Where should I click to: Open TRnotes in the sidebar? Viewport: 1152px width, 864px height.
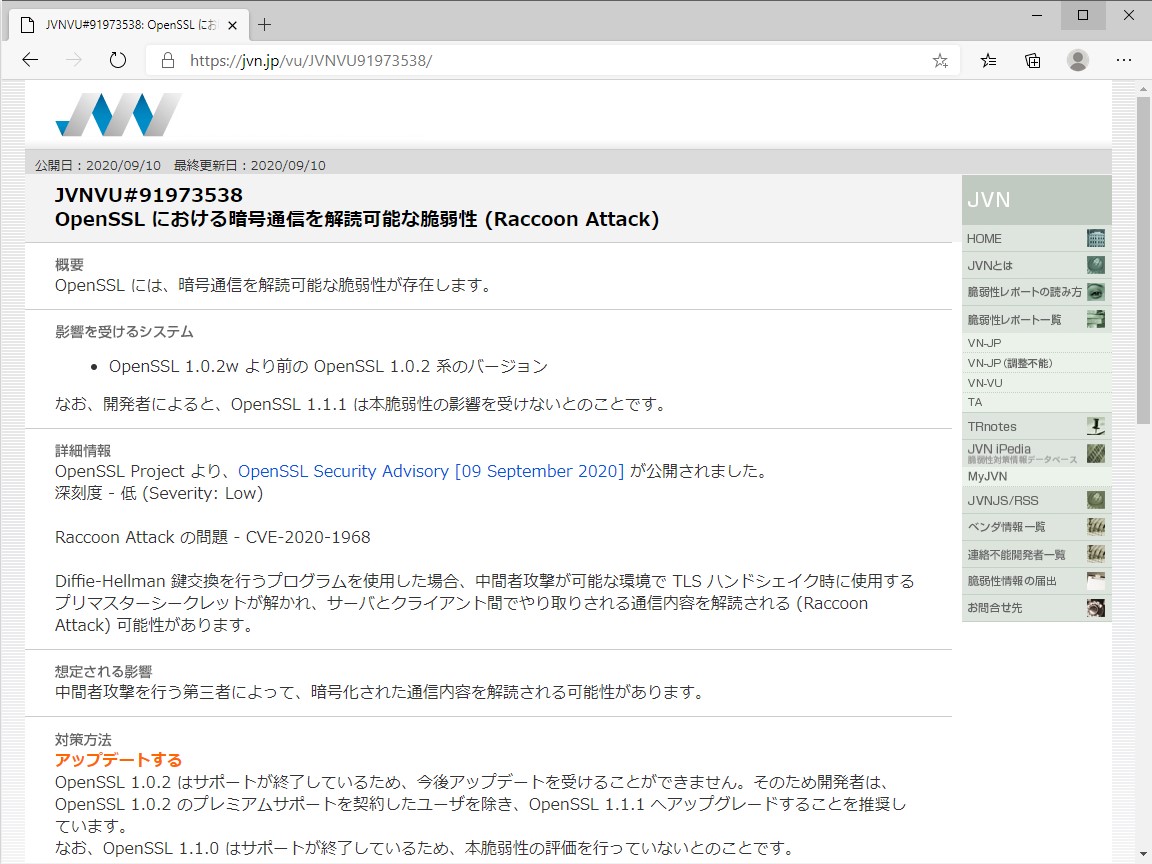tap(1036, 426)
